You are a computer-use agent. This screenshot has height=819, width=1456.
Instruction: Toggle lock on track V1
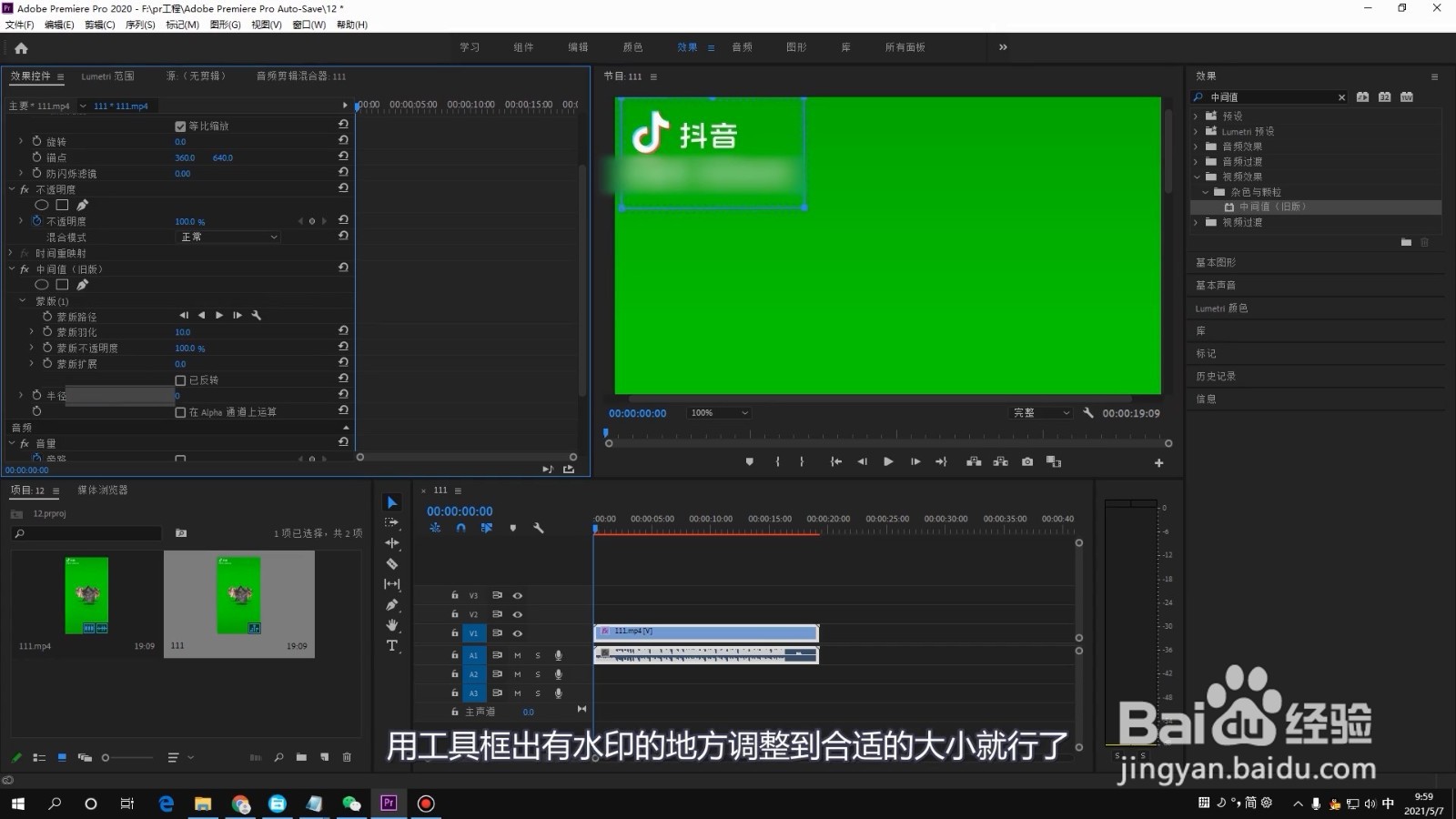[x=455, y=633]
